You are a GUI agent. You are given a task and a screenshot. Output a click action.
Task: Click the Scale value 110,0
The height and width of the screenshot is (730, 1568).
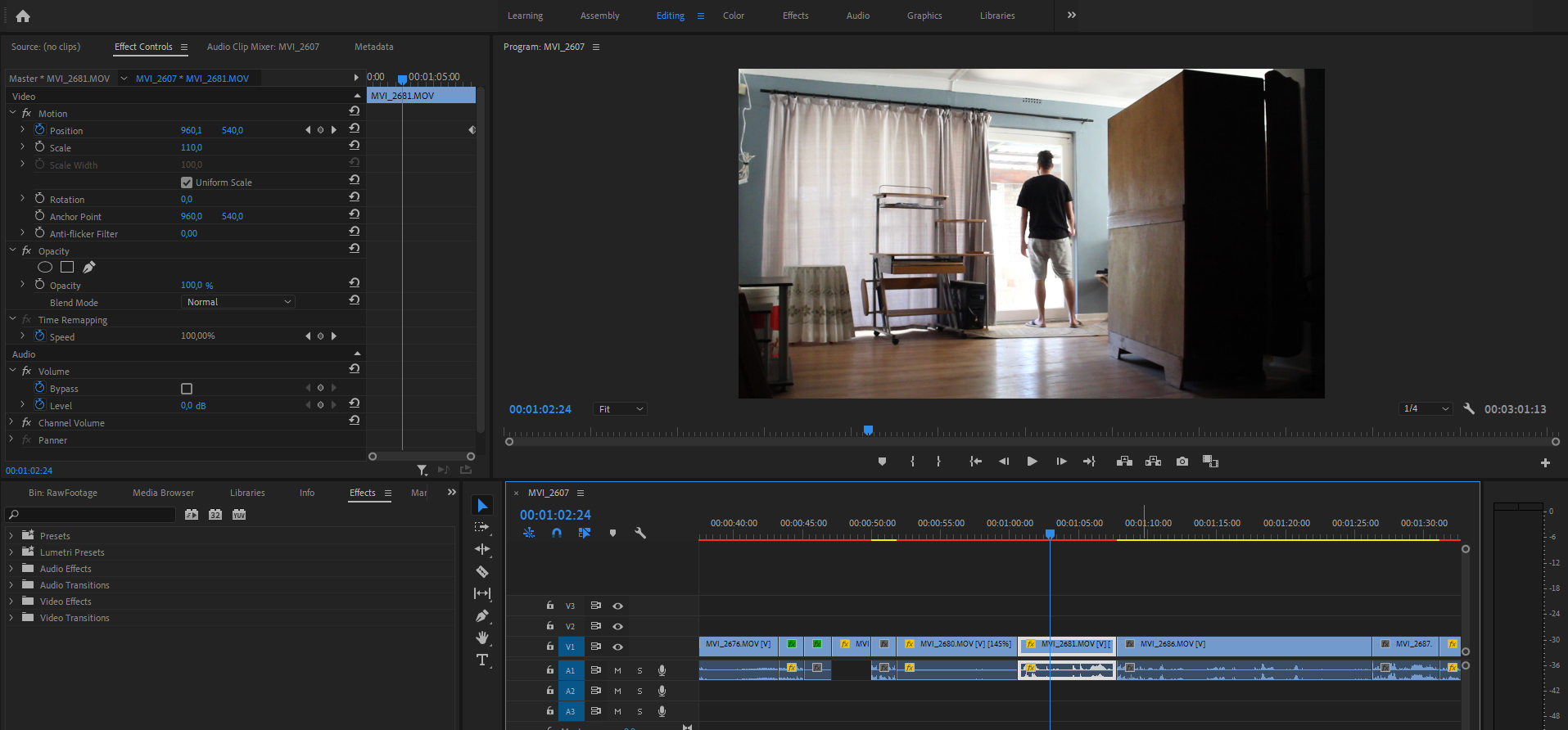point(192,148)
